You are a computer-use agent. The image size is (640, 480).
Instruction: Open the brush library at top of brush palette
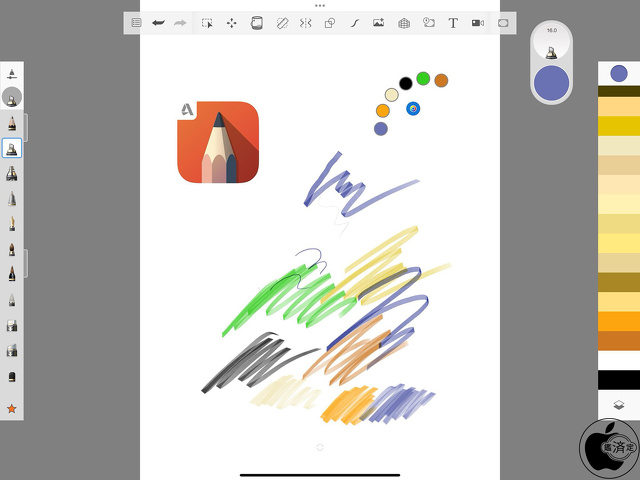(x=12, y=74)
